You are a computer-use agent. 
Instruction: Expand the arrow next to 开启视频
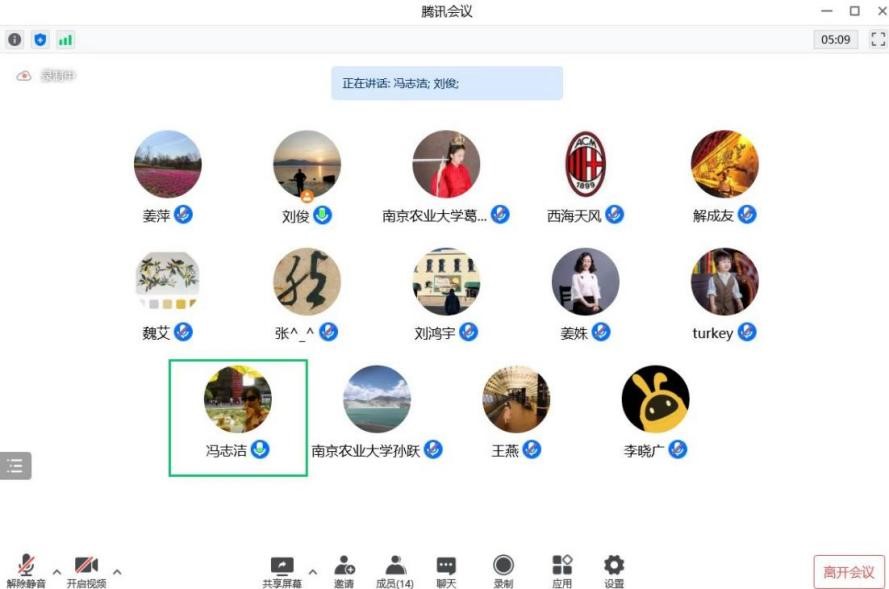coord(117,572)
